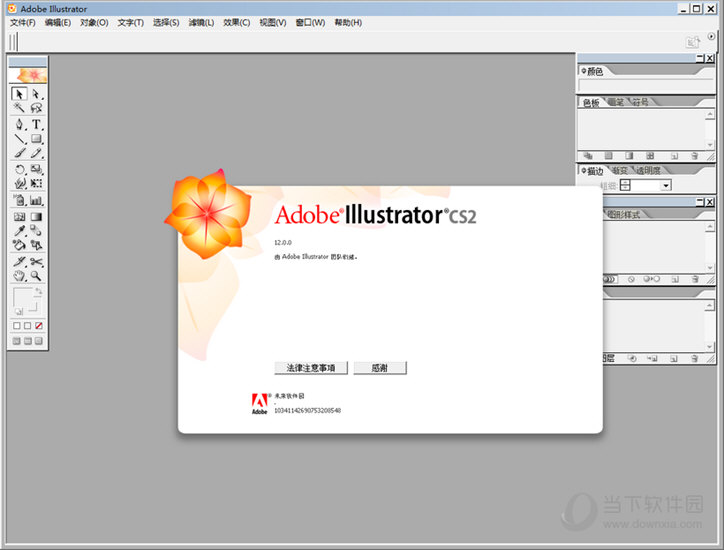
Task: Switch to the 色板 tab
Action: pos(591,103)
